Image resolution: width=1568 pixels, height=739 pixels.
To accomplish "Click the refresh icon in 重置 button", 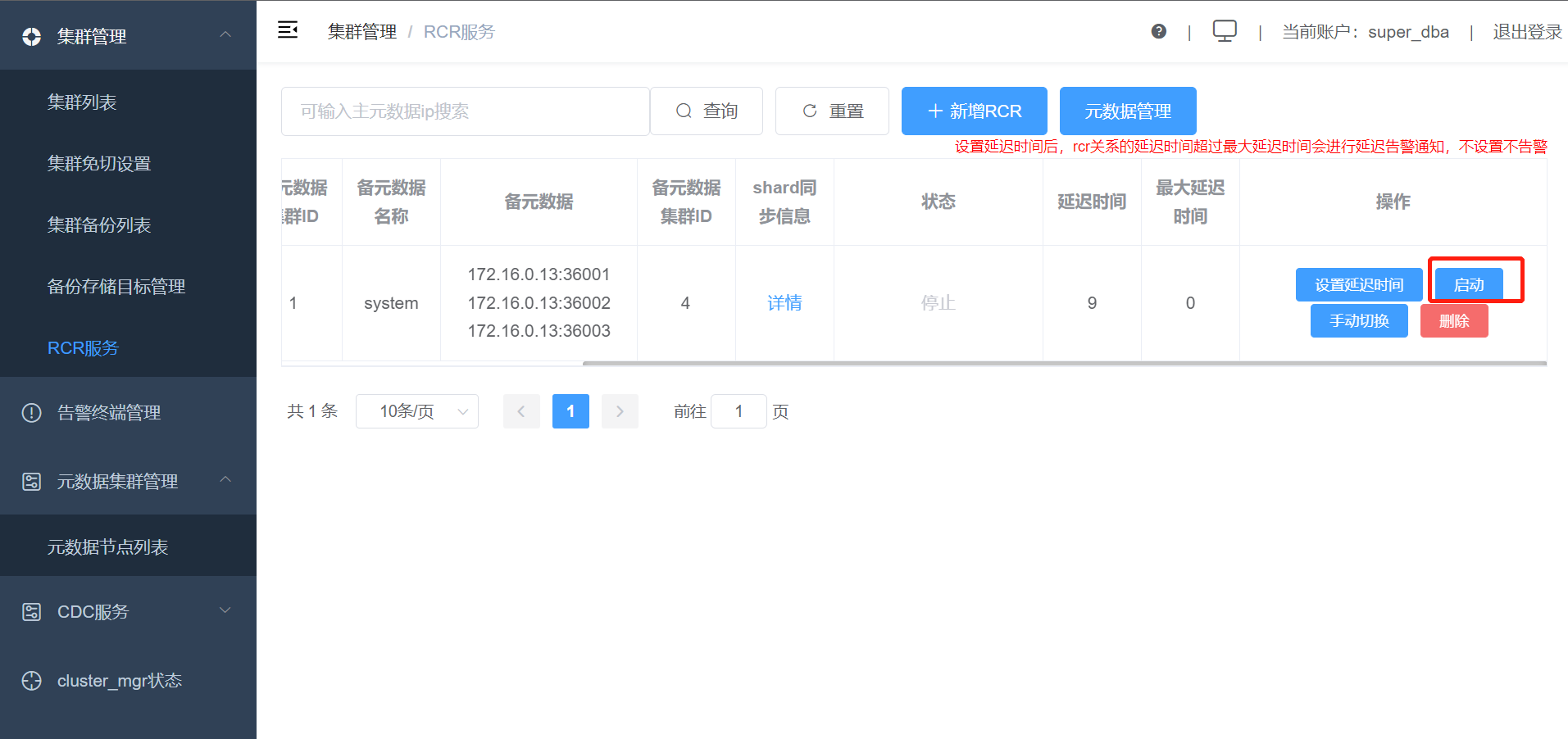I will tap(810, 111).
